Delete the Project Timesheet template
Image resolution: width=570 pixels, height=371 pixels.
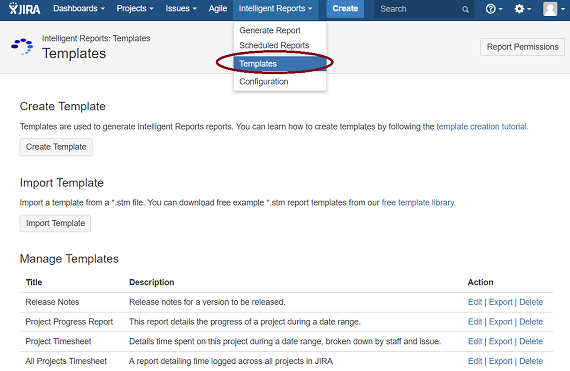531,342
